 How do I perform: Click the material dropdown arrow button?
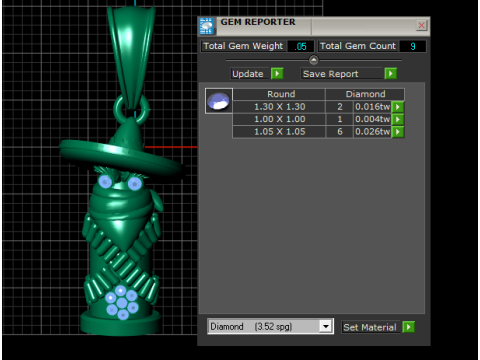(326, 326)
